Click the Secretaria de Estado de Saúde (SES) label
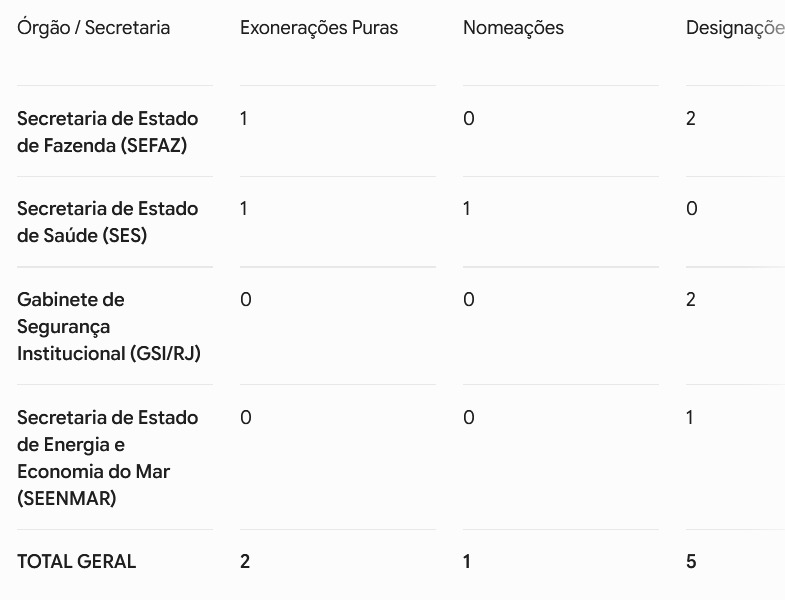This screenshot has width=785, height=600. pyautogui.click(x=108, y=222)
